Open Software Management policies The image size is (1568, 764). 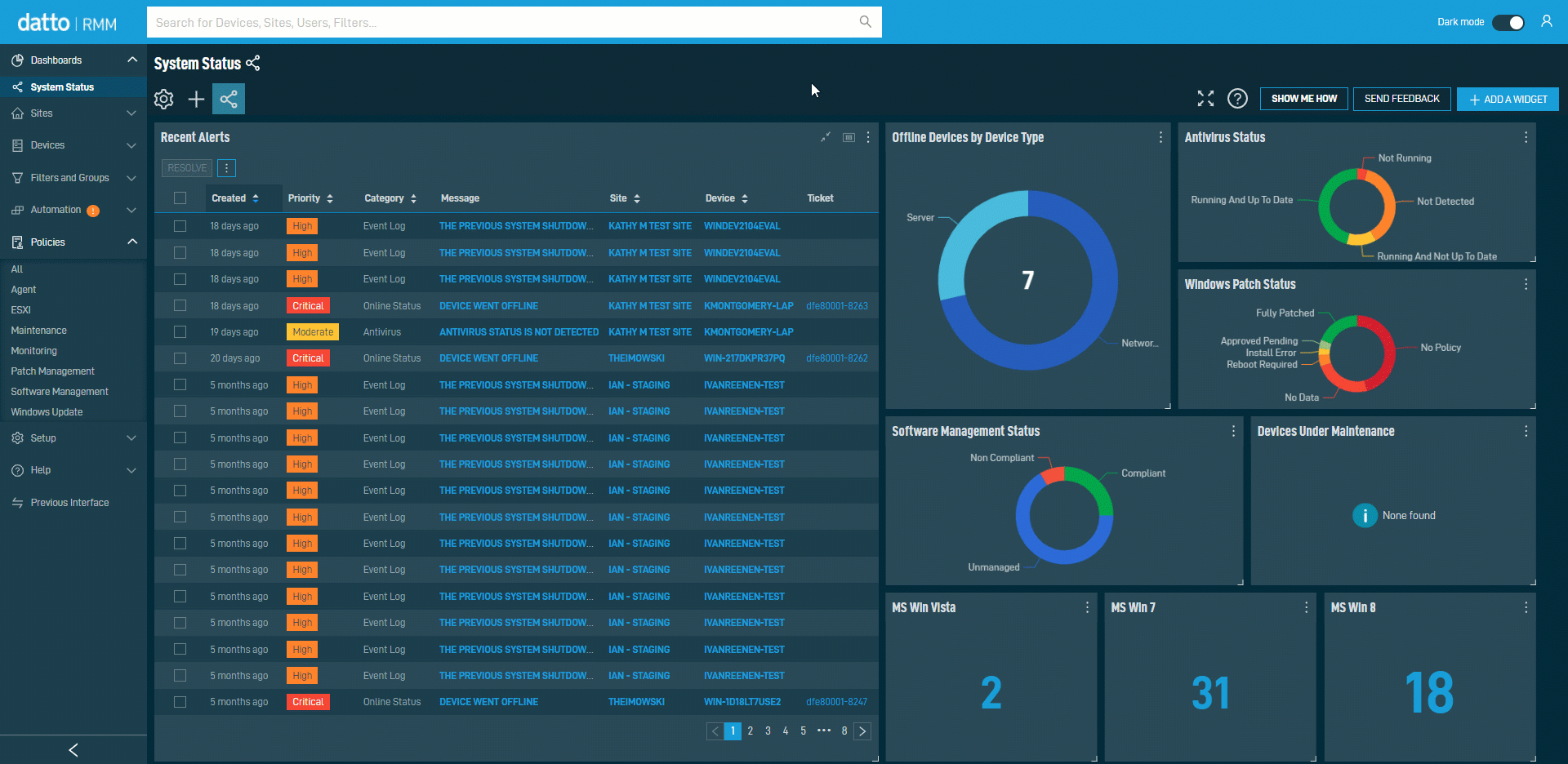point(60,392)
